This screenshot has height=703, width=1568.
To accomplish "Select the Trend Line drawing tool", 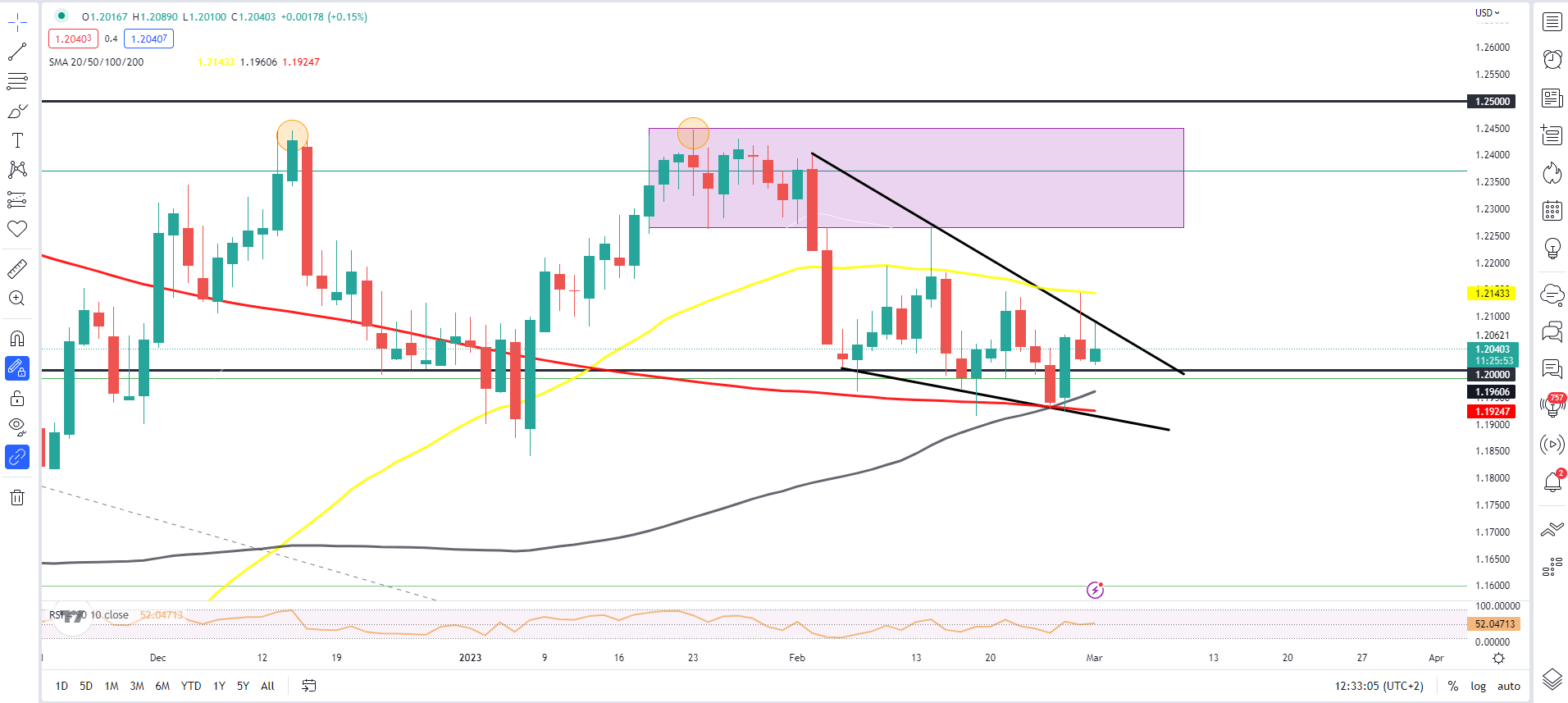I will 17,52.
